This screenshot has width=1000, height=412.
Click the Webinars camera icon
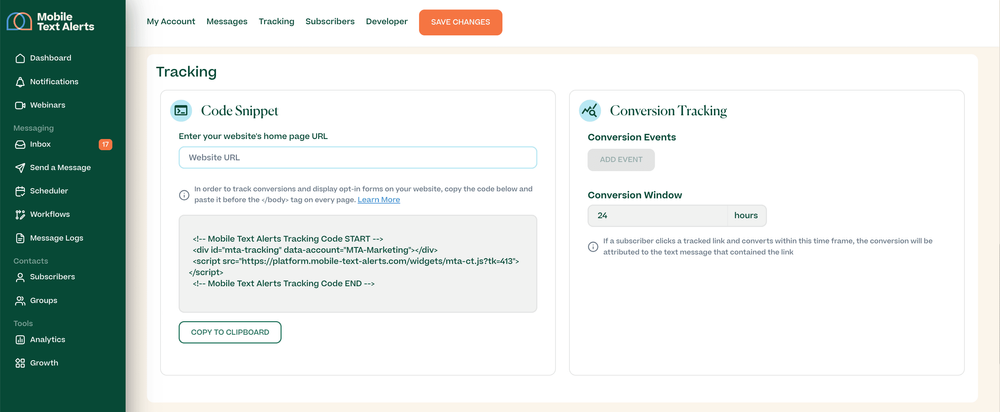click(20, 105)
